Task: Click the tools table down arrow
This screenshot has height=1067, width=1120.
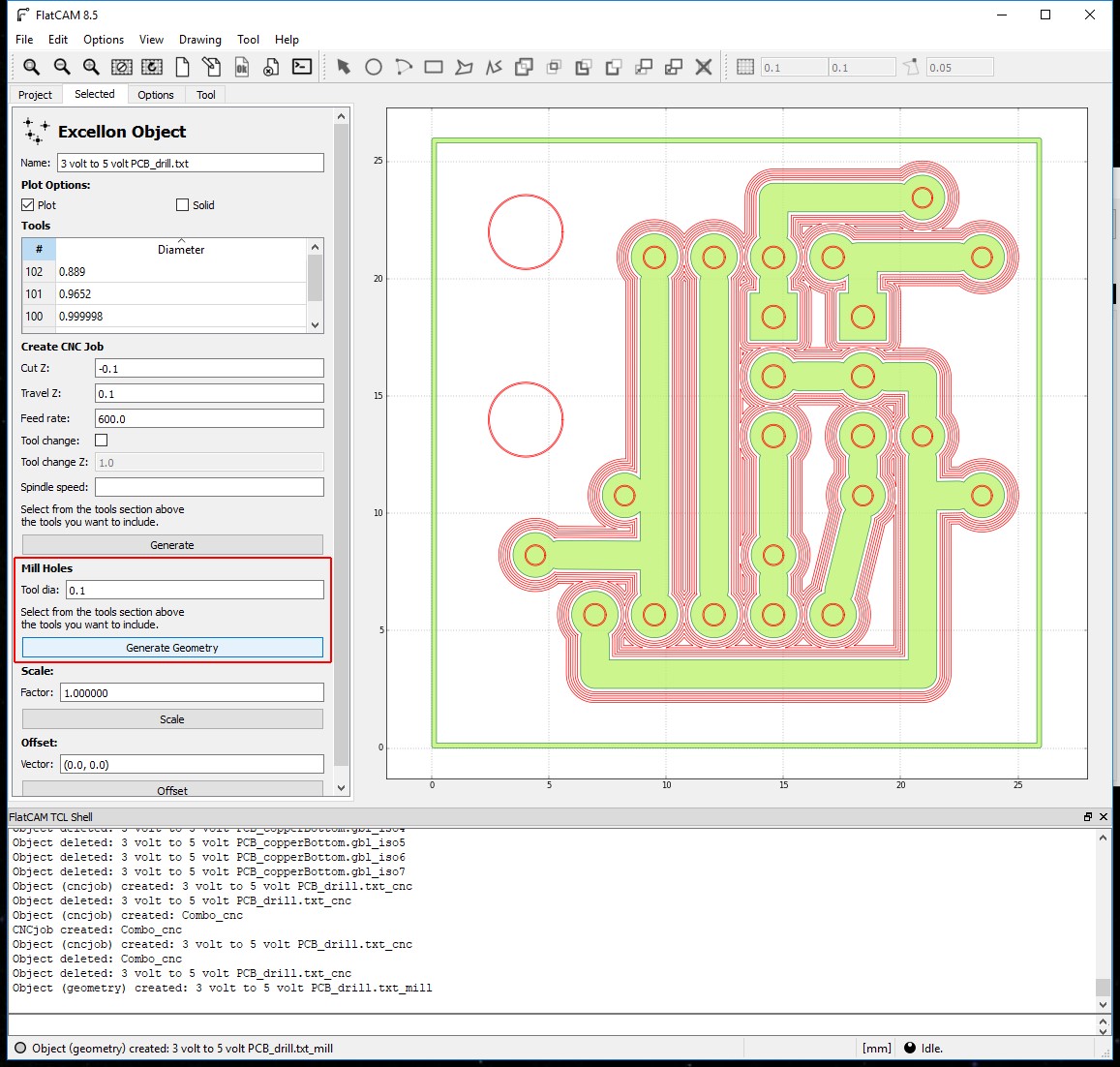Action: (x=315, y=325)
